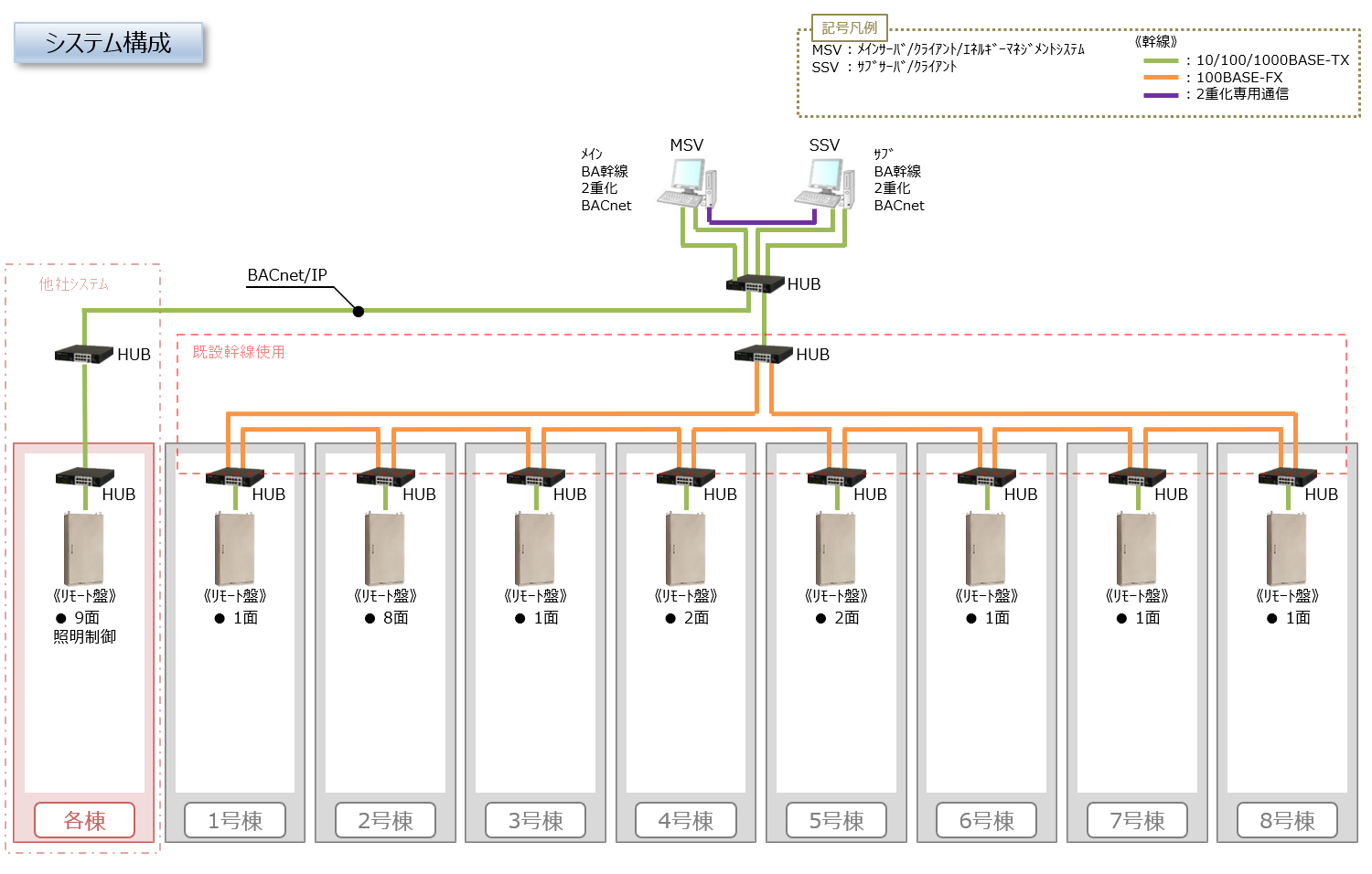The width and height of the screenshot is (1372, 874).
Task: Click the 《リモート盤》 label in 8号棟
Action: point(1288,595)
